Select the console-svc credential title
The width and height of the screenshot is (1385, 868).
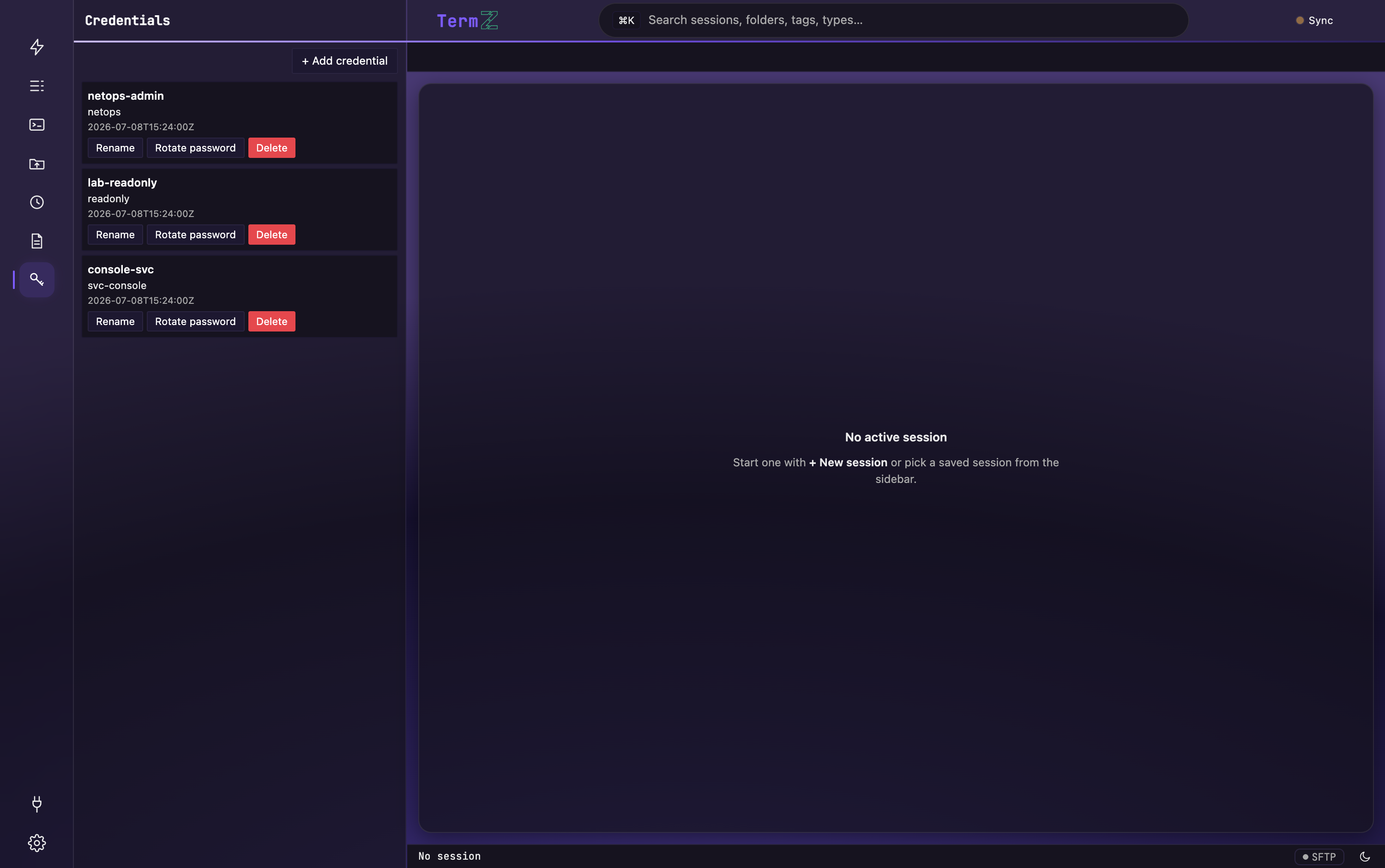pos(120,269)
